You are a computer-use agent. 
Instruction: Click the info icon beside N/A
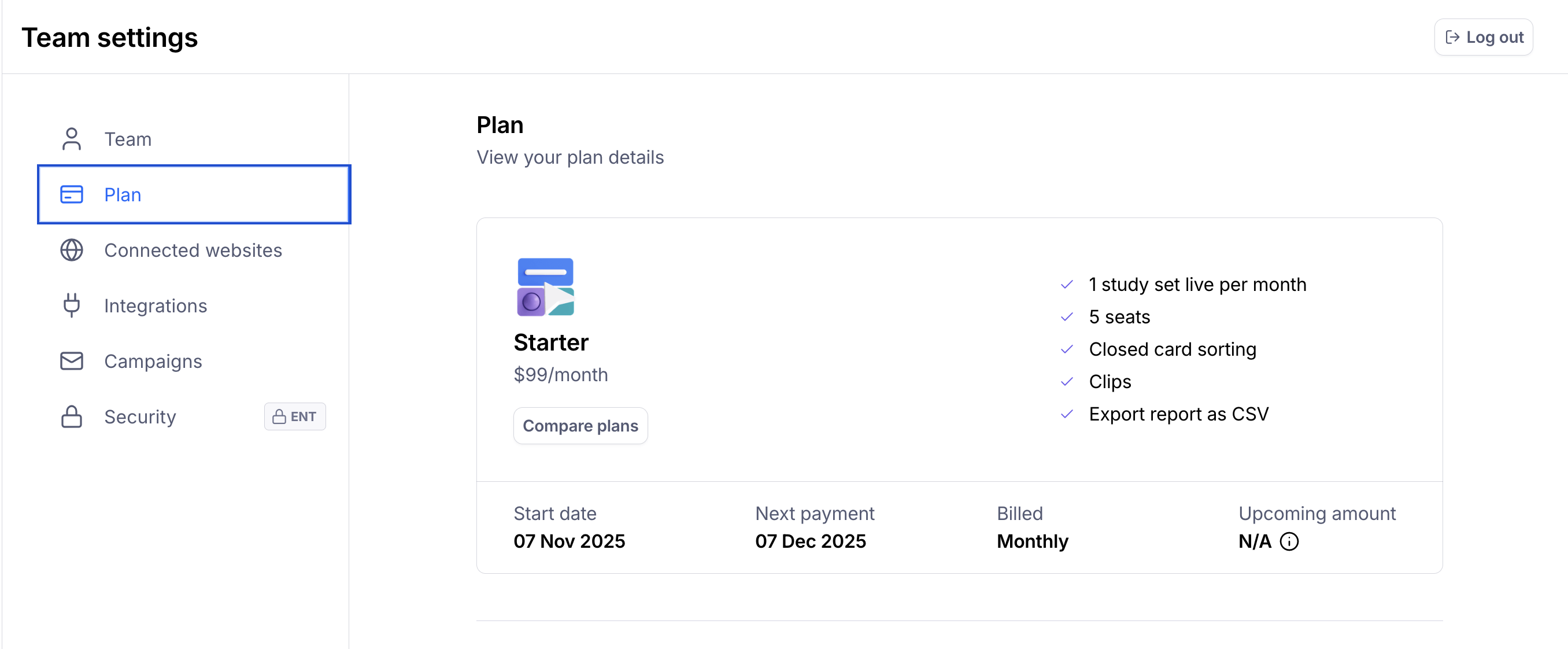click(x=1289, y=541)
